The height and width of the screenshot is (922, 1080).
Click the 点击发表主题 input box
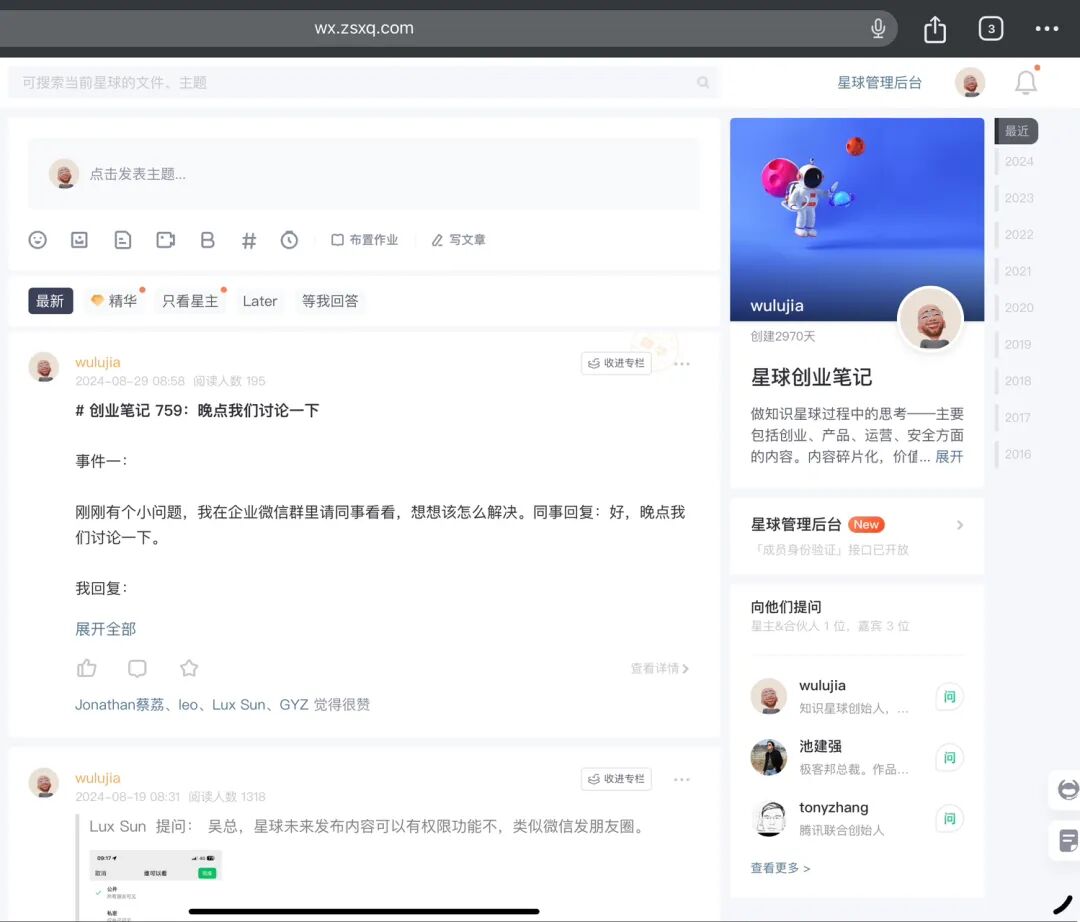(x=363, y=174)
